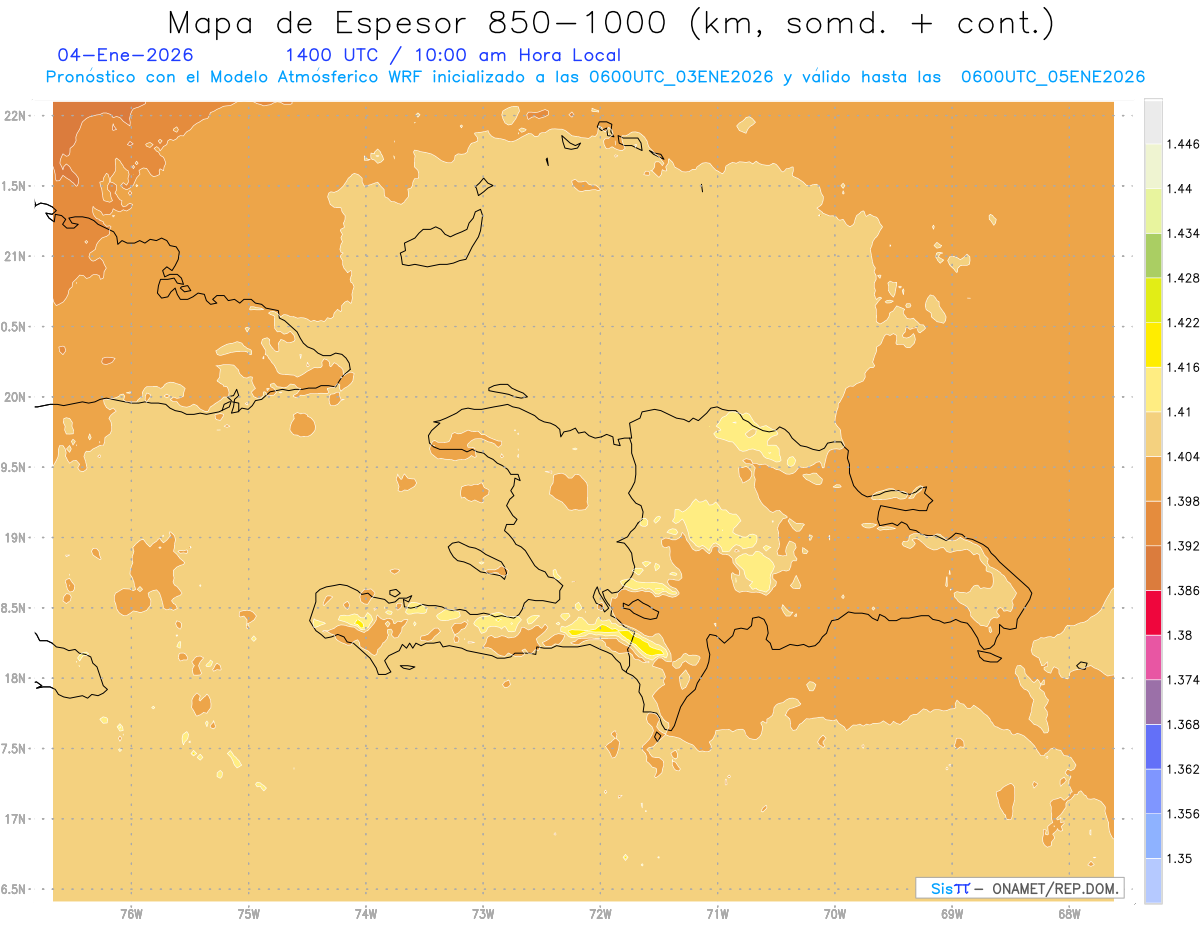Image resolution: width=1200 pixels, height=927 pixels.
Task: Click the '74W' longitude label
Action: coord(366,914)
